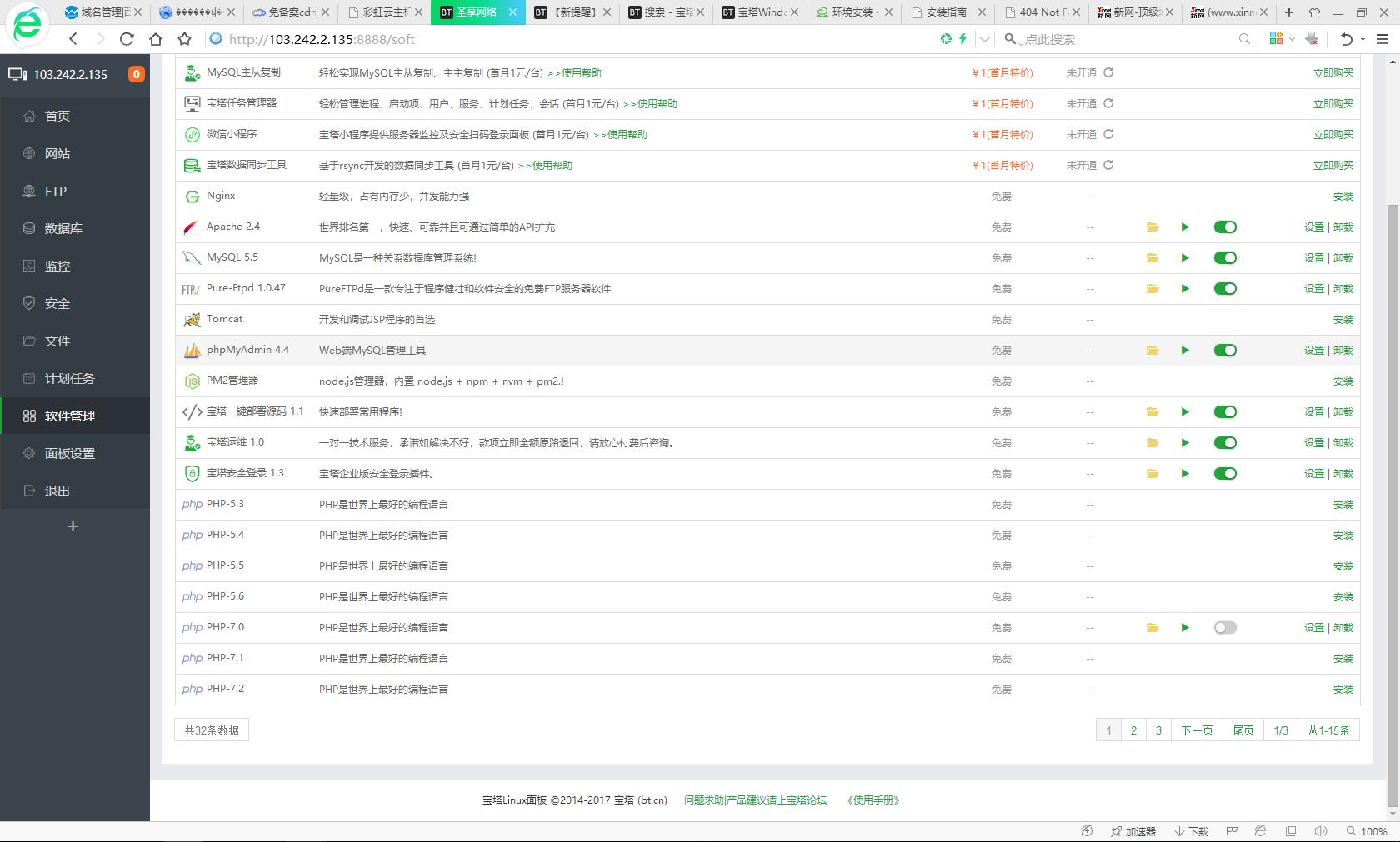Go to browser home page icon
The image size is (1400, 842).
[x=156, y=39]
